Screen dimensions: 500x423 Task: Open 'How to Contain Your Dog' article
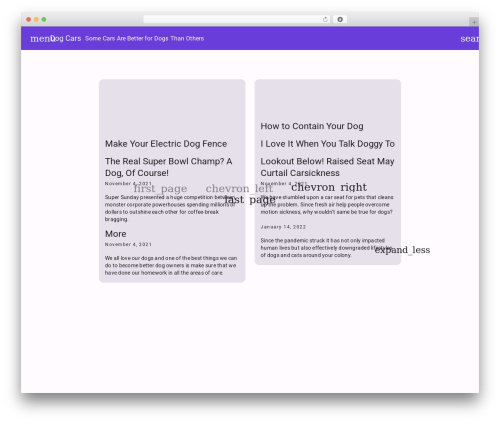tap(312, 126)
